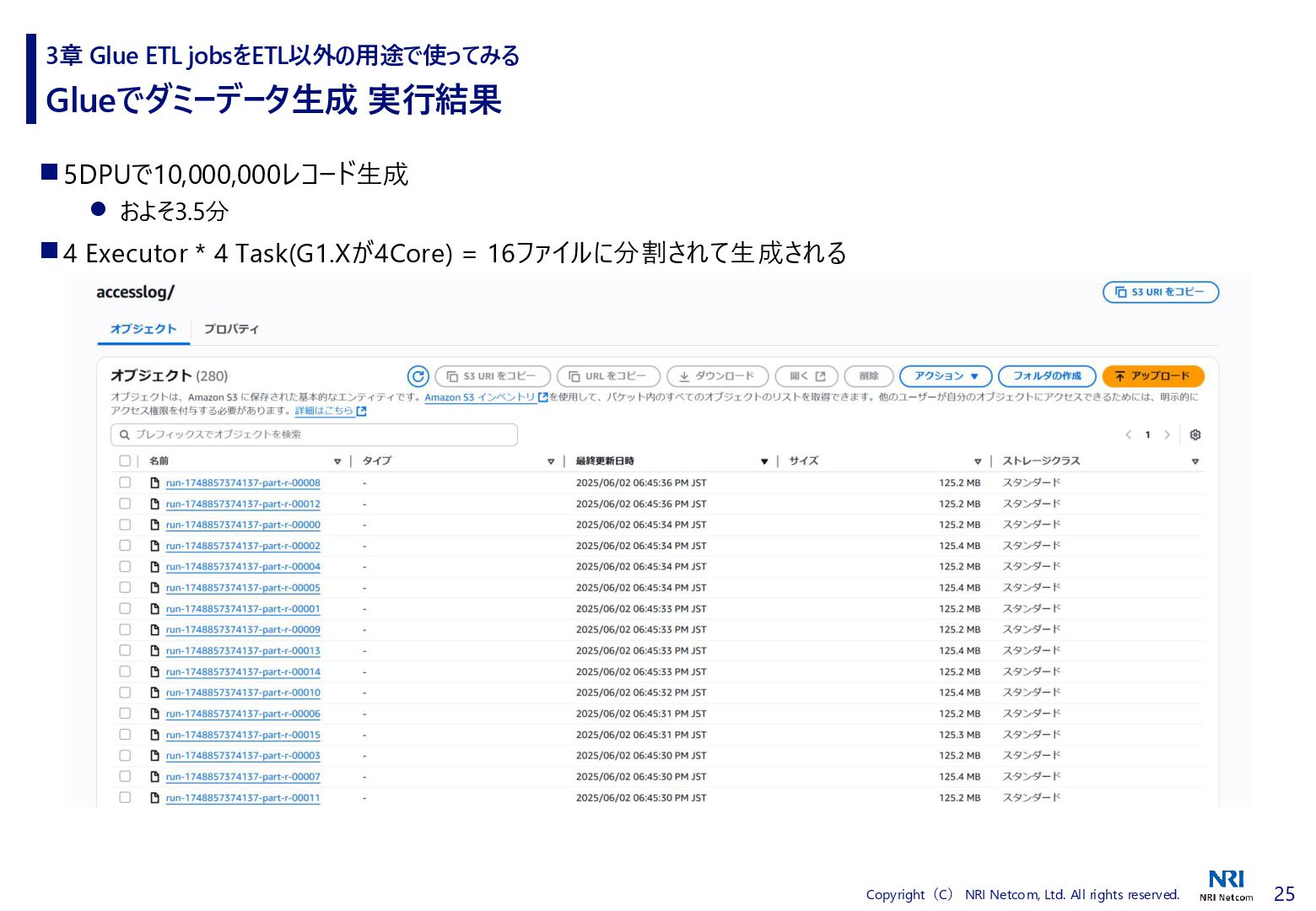The width and height of the screenshot is (1316, 911).
Task: Click the refresh objects icon
Action: pyautogui.click(x=418, y=376)
